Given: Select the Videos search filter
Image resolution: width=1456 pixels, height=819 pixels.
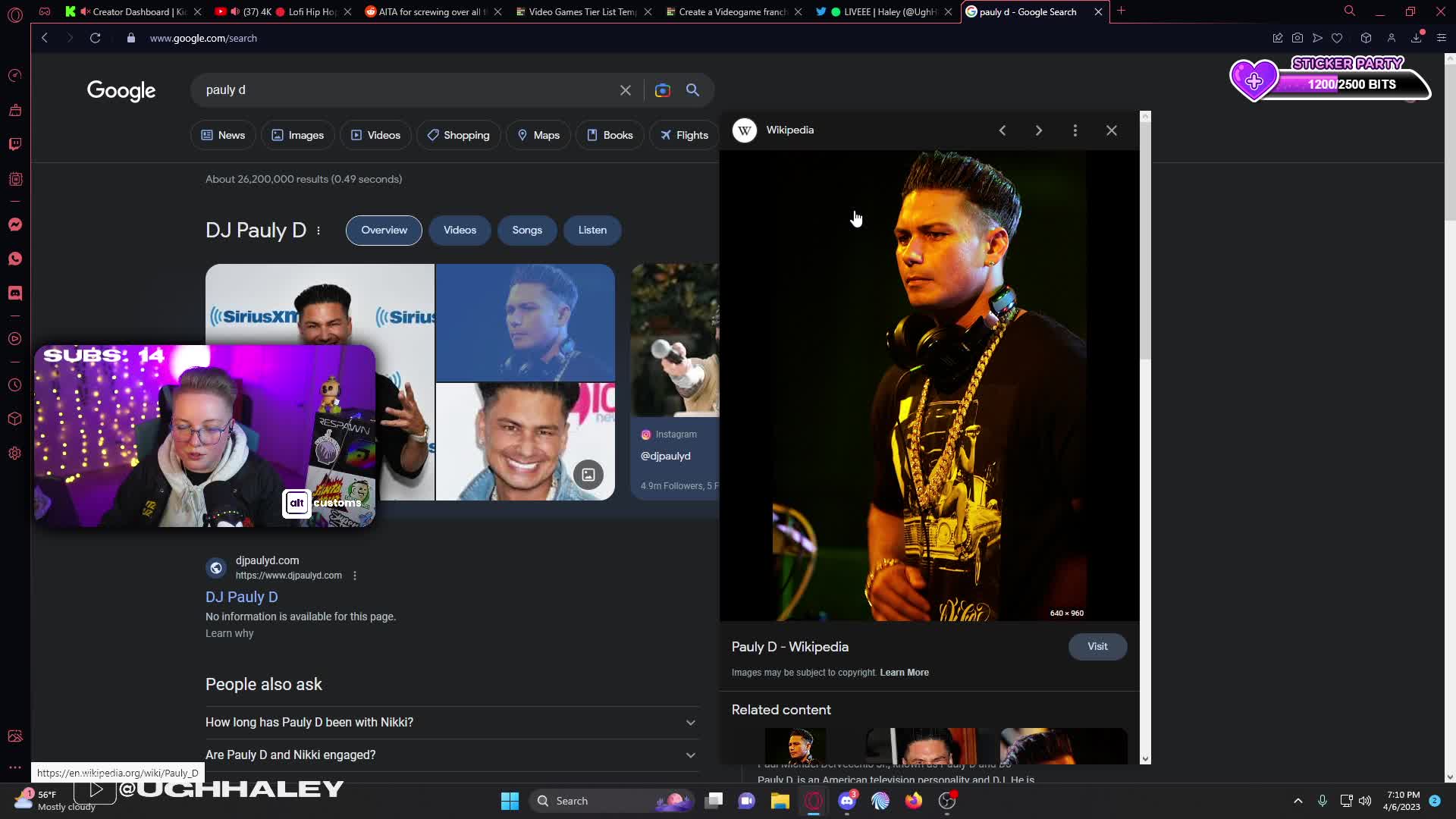Looking at the screenshot, I should tap(375, 135).
